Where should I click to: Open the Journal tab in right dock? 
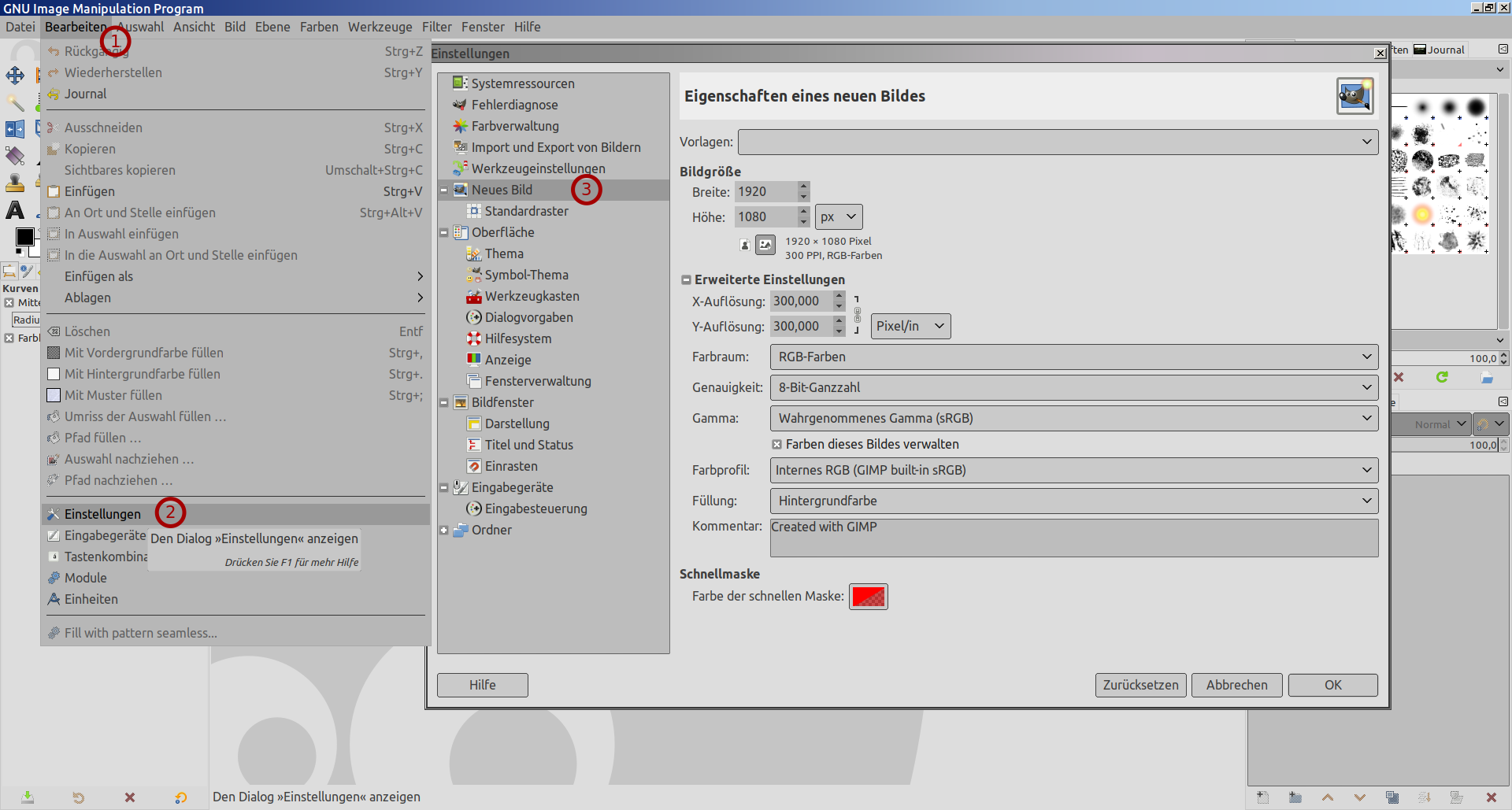[x=1440, y=50]
